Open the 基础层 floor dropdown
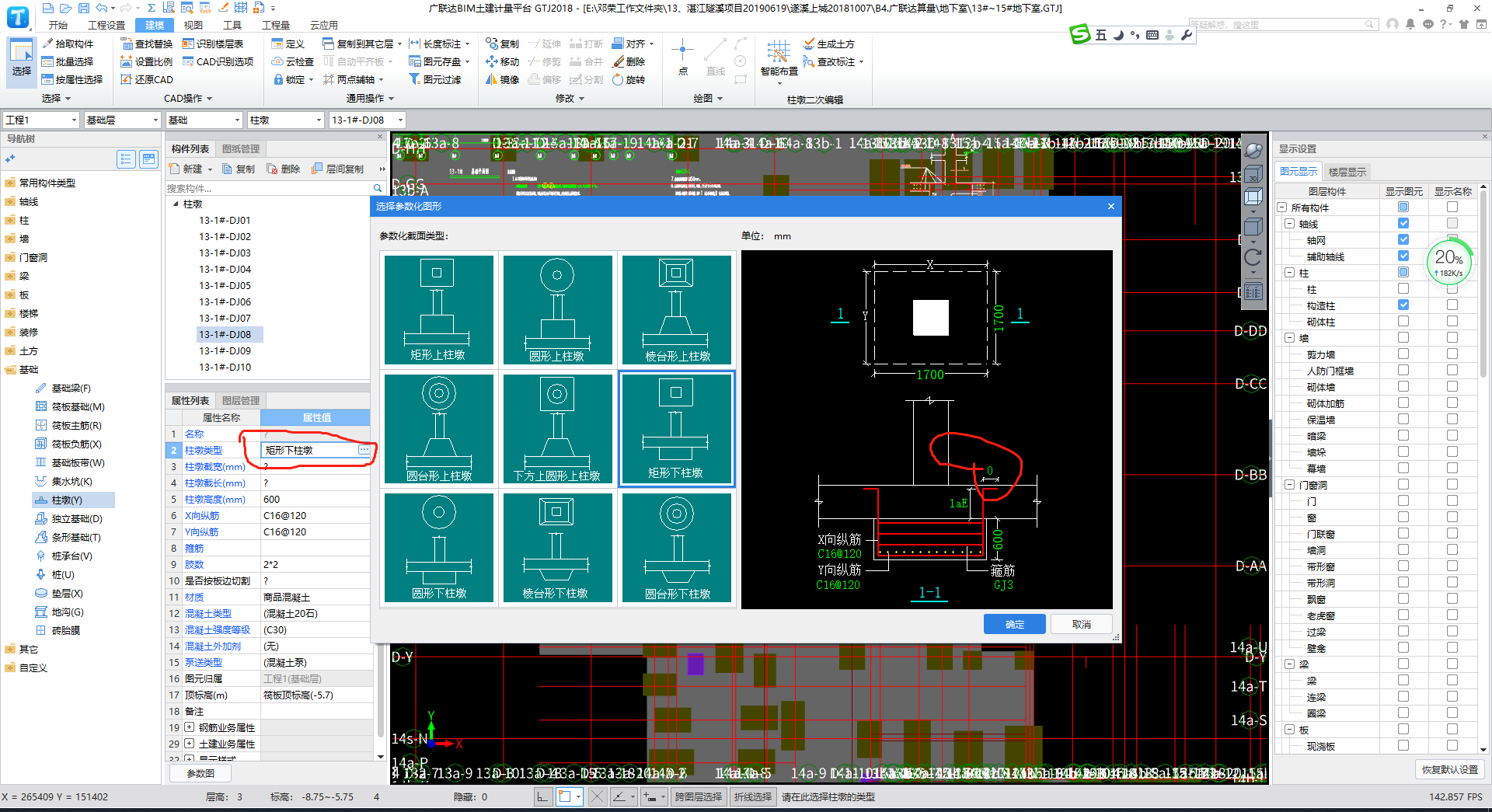The height and width of the screenshot is (812, 1492). click(121, 120)
